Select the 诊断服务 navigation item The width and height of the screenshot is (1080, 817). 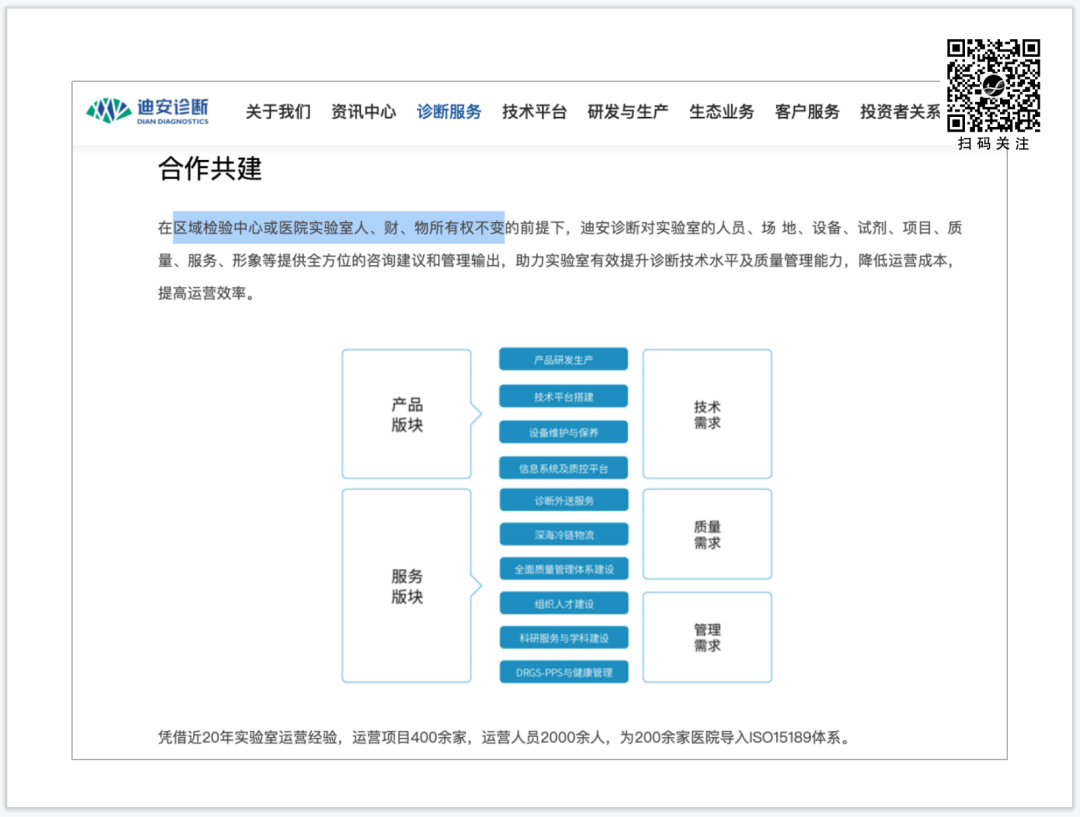tap(449, 112)
